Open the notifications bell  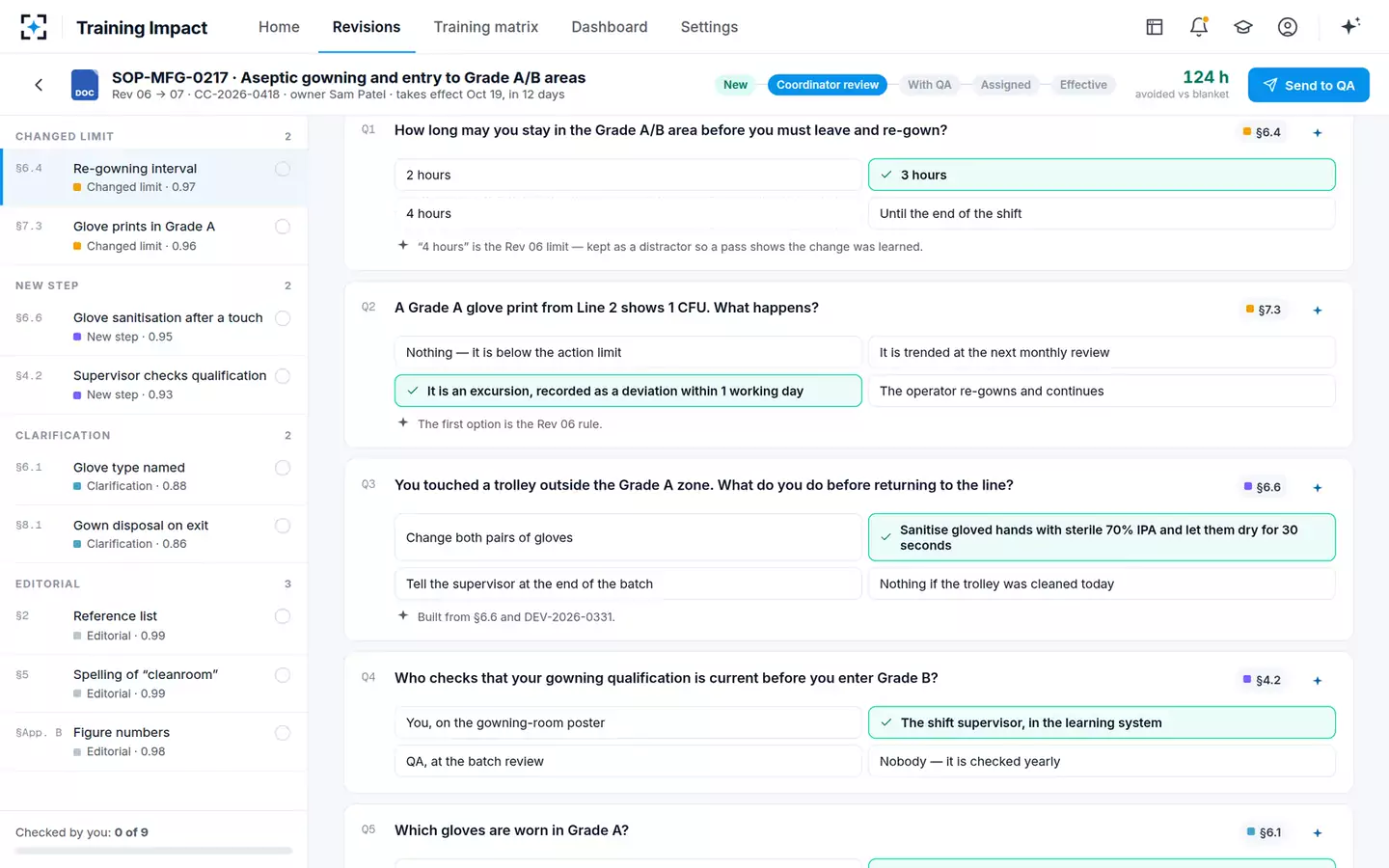[1199, 27]
